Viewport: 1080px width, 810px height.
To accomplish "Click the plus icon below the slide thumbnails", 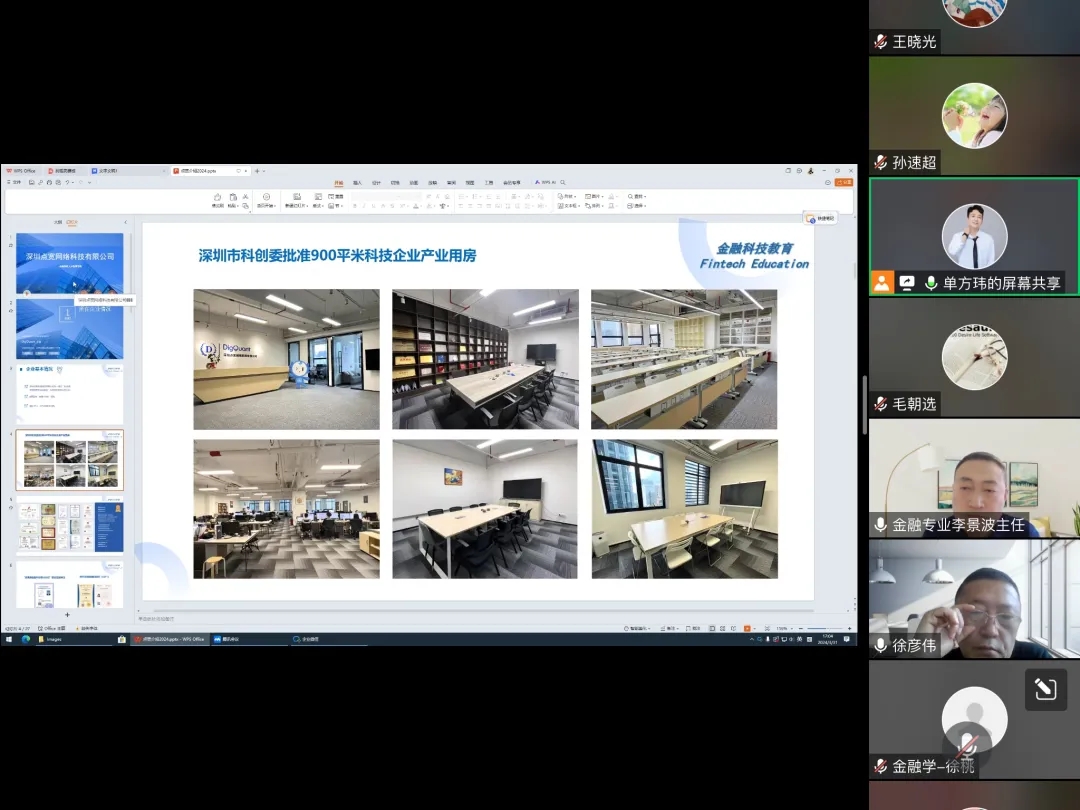I will pyautogui.click(x=68, y=614).
